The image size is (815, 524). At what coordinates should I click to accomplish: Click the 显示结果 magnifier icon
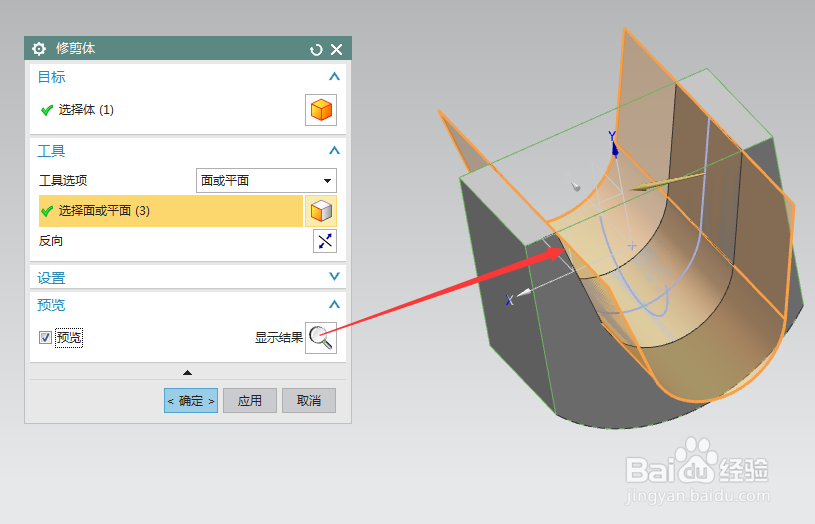tap(321, 338)
